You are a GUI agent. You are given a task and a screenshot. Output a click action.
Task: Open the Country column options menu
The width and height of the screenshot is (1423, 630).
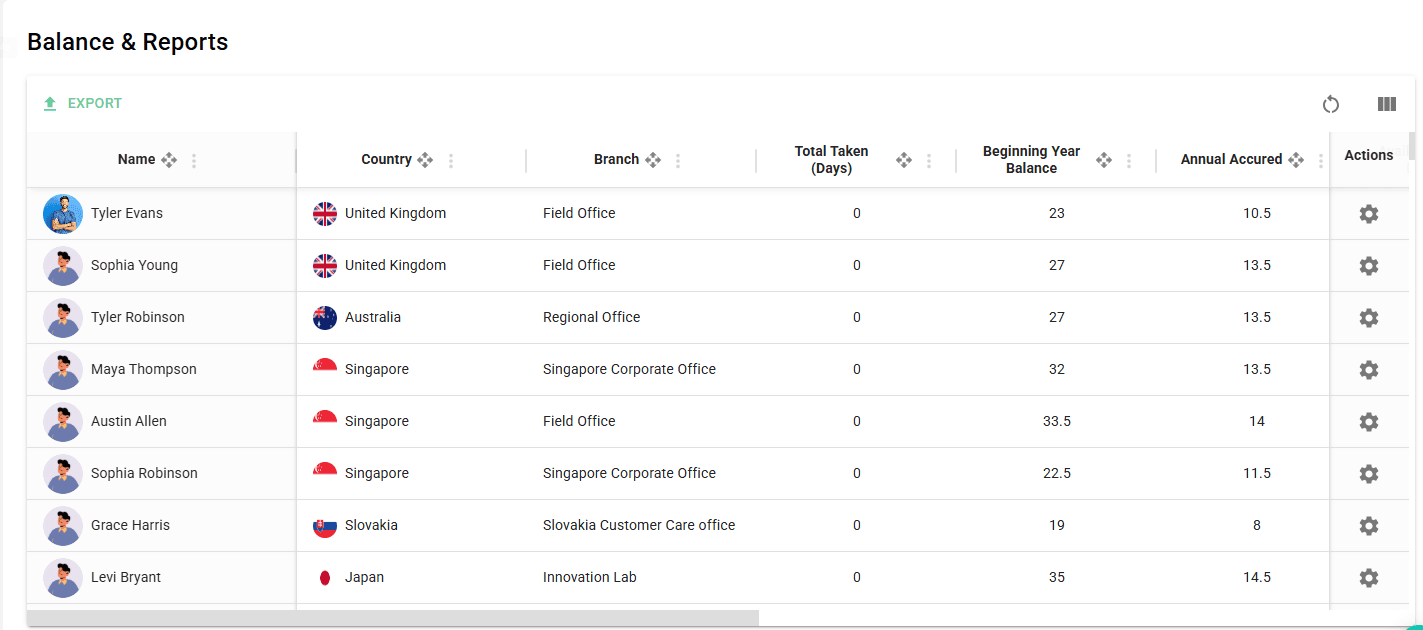pyautogui.click(x=451, y=161)
